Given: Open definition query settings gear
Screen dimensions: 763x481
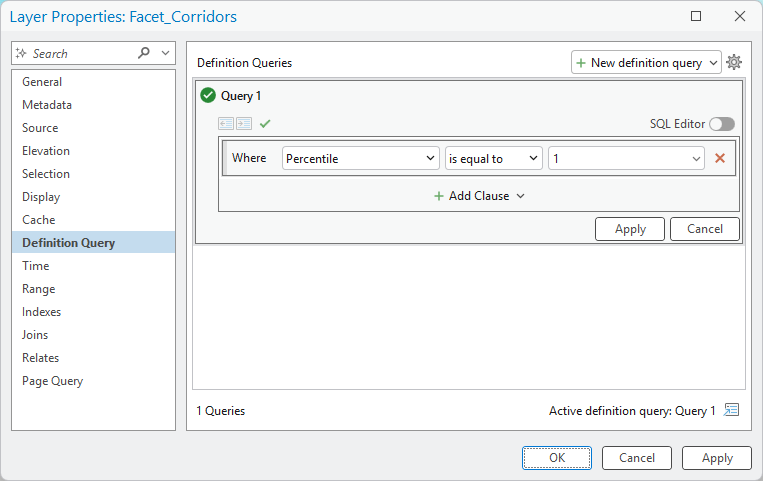Looking at the screenshot, I should (x=734, y=62).
